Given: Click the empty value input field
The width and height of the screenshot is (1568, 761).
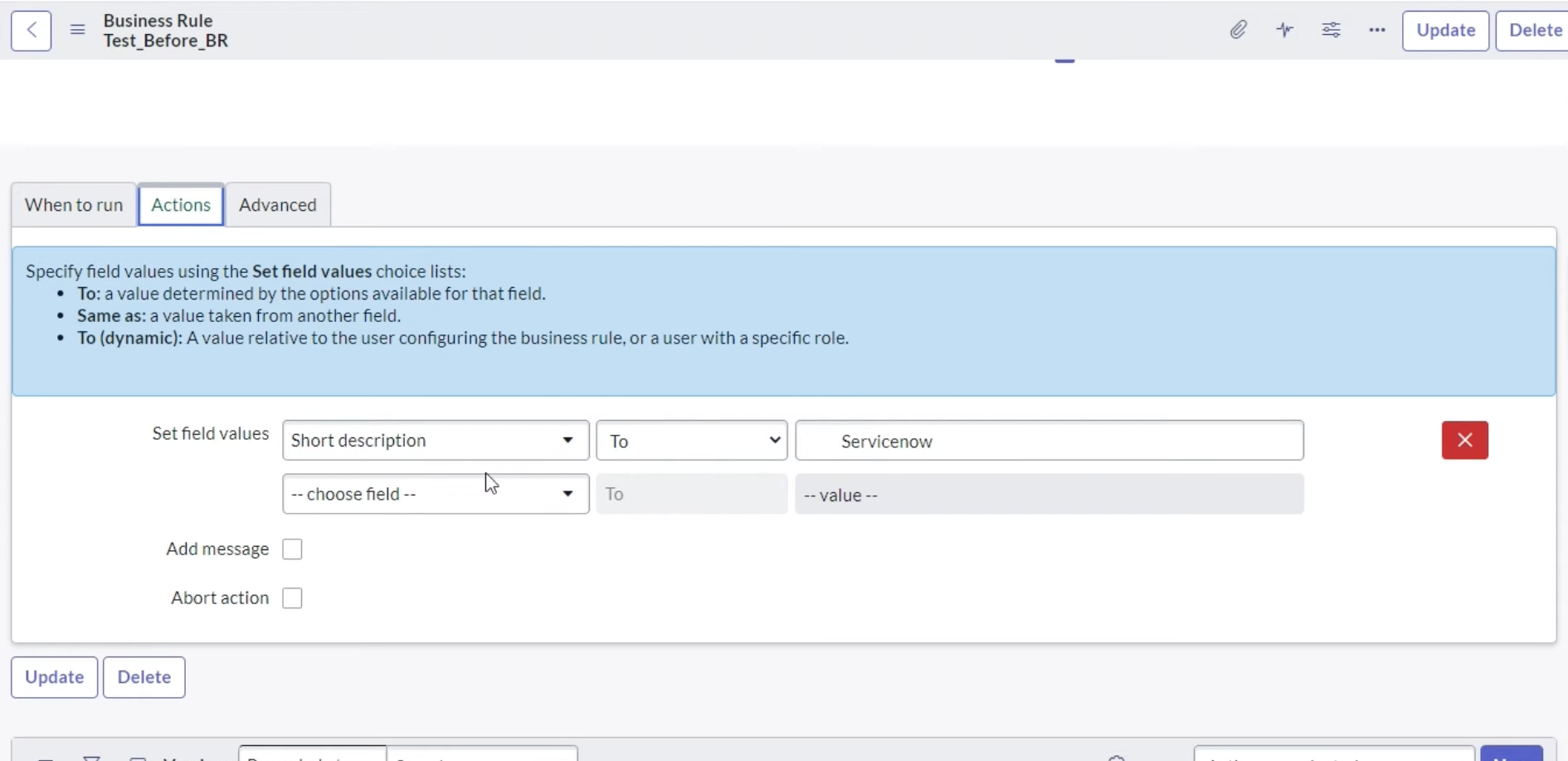Looking at the screenshot, I should click(x=1049, y=494).
